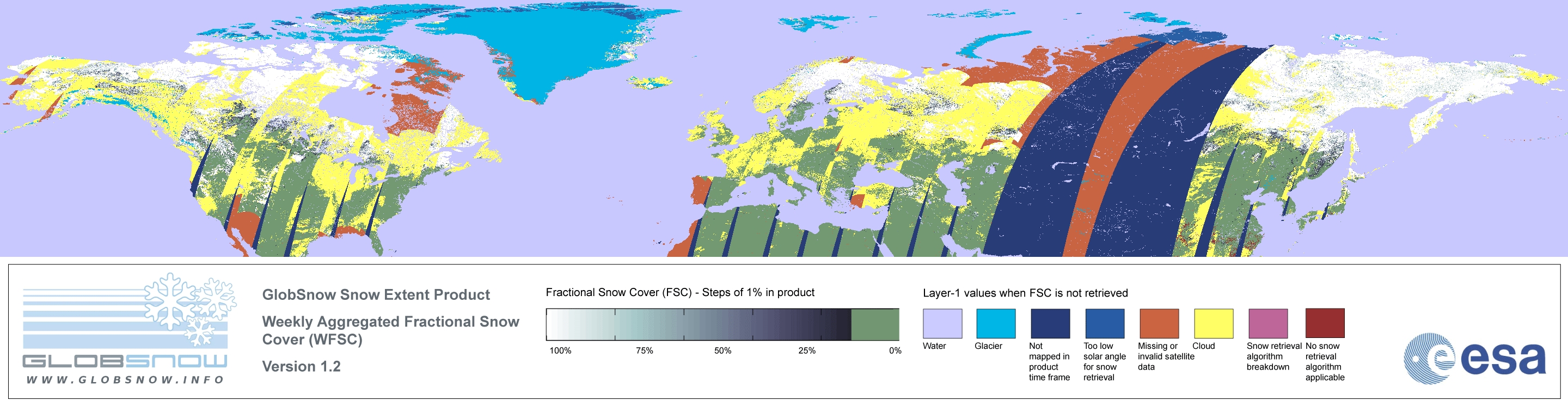
Task: Click the 'Version 1.2' text
Action: click(x=301, y=366)
